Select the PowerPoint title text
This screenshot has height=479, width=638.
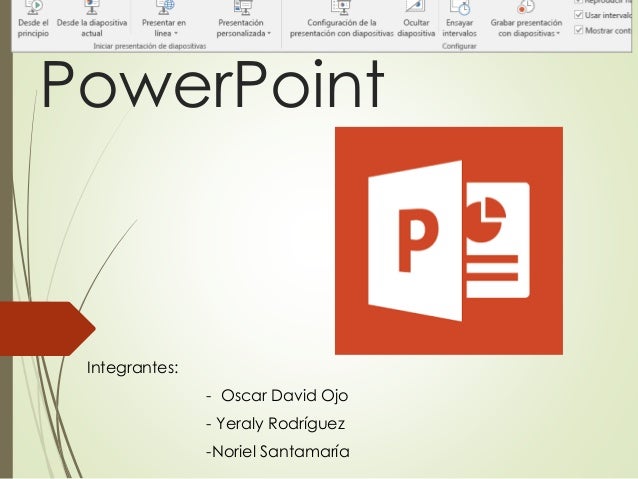coord(212,84)
